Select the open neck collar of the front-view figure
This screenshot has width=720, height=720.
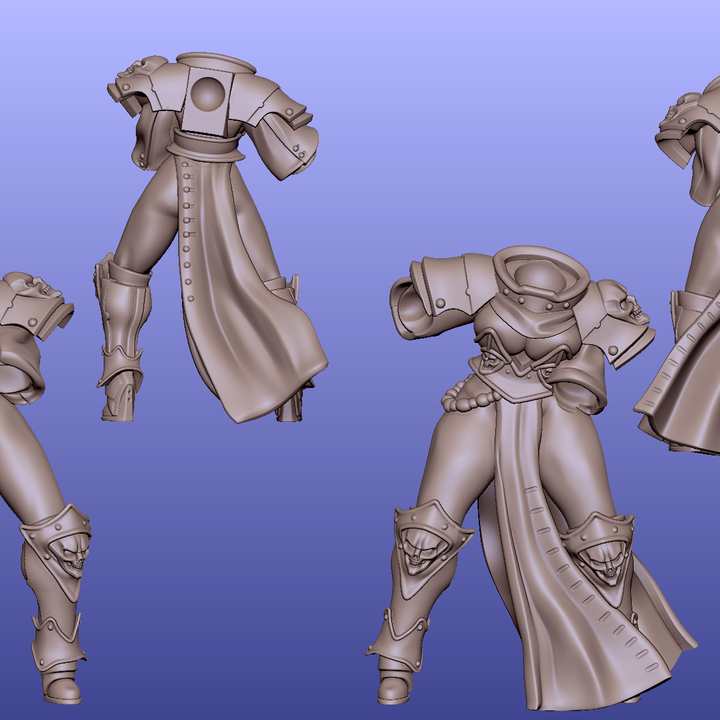point(535,270)
